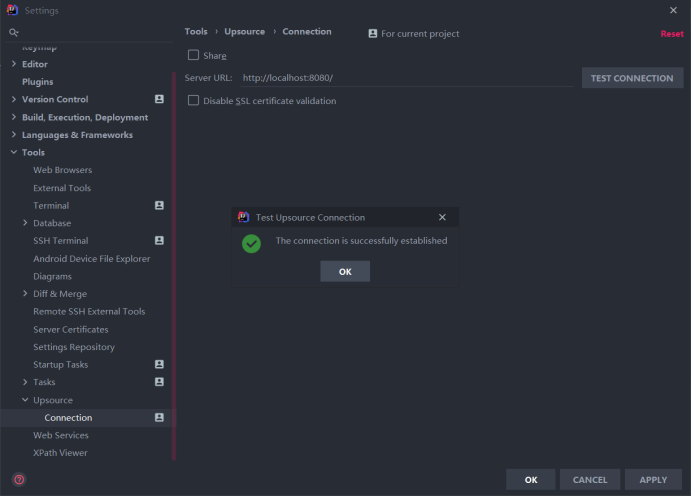Select External Tools settings
This screenshot has height=496, width=691.
point(62,188)
